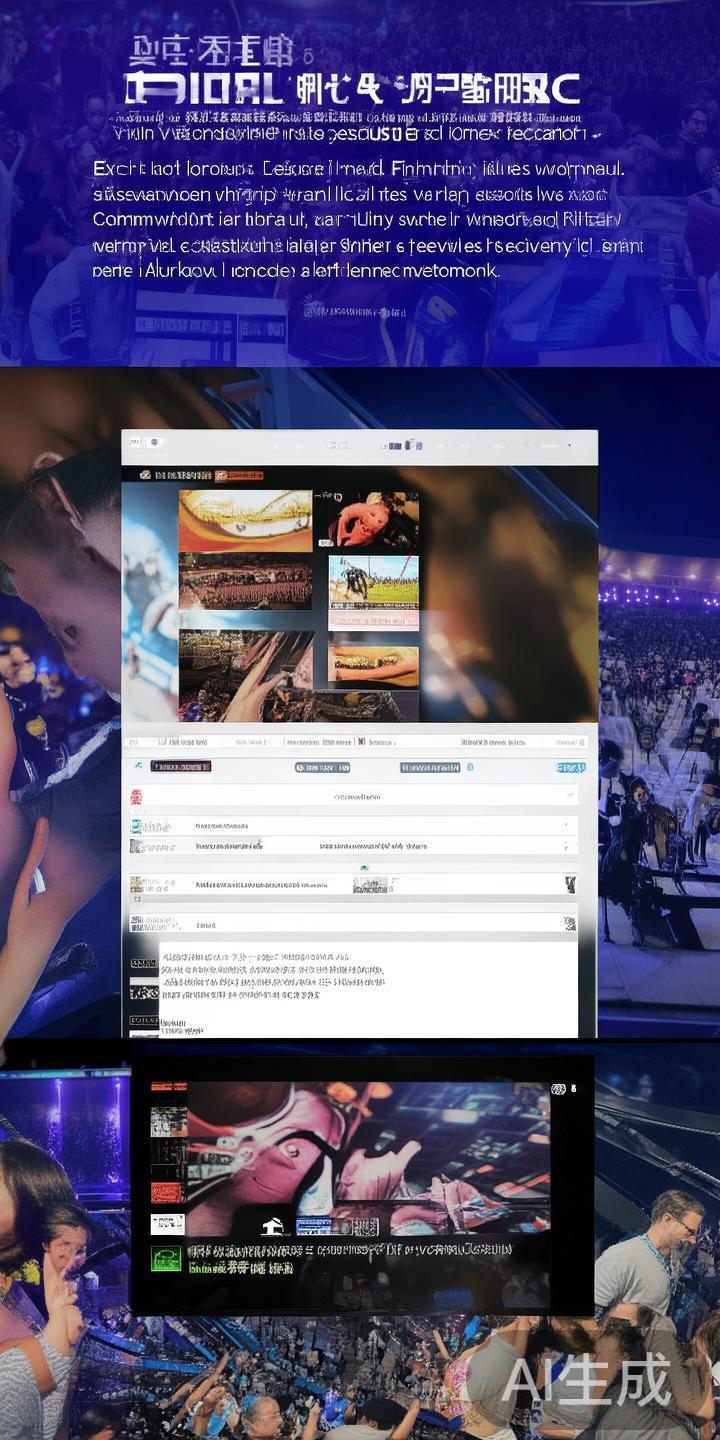Click the small blue info icon in the filter row
Screen dimensions: 720x1440
[x=470, y=767]
